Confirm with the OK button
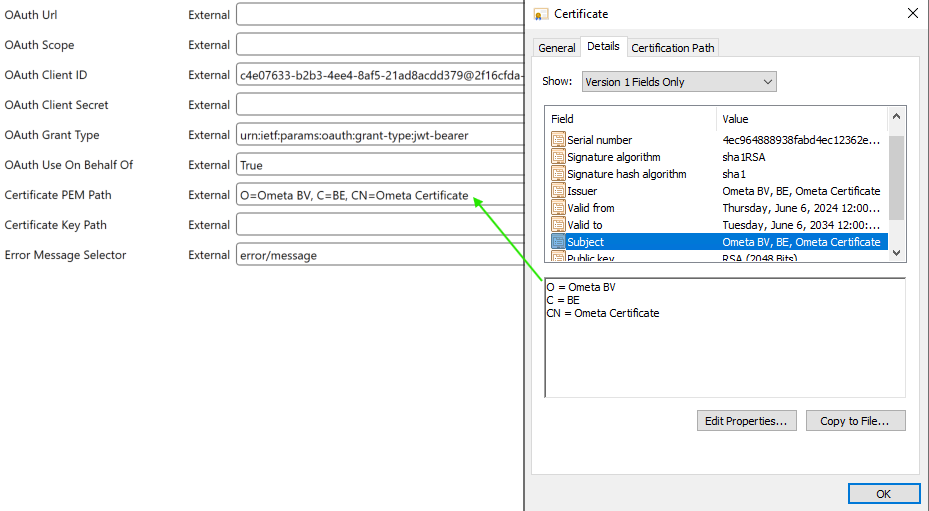 click(883, 494)
